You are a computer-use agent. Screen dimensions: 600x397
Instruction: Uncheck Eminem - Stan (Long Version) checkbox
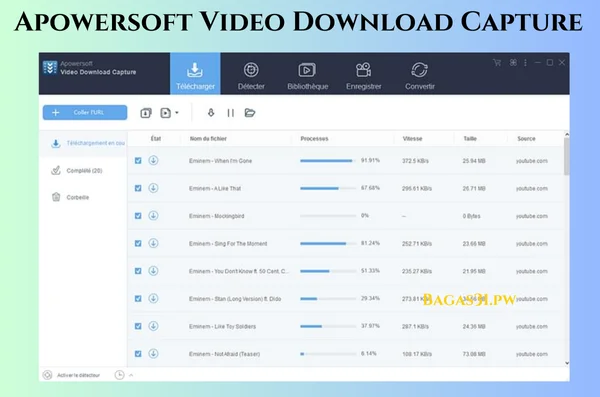138,299
